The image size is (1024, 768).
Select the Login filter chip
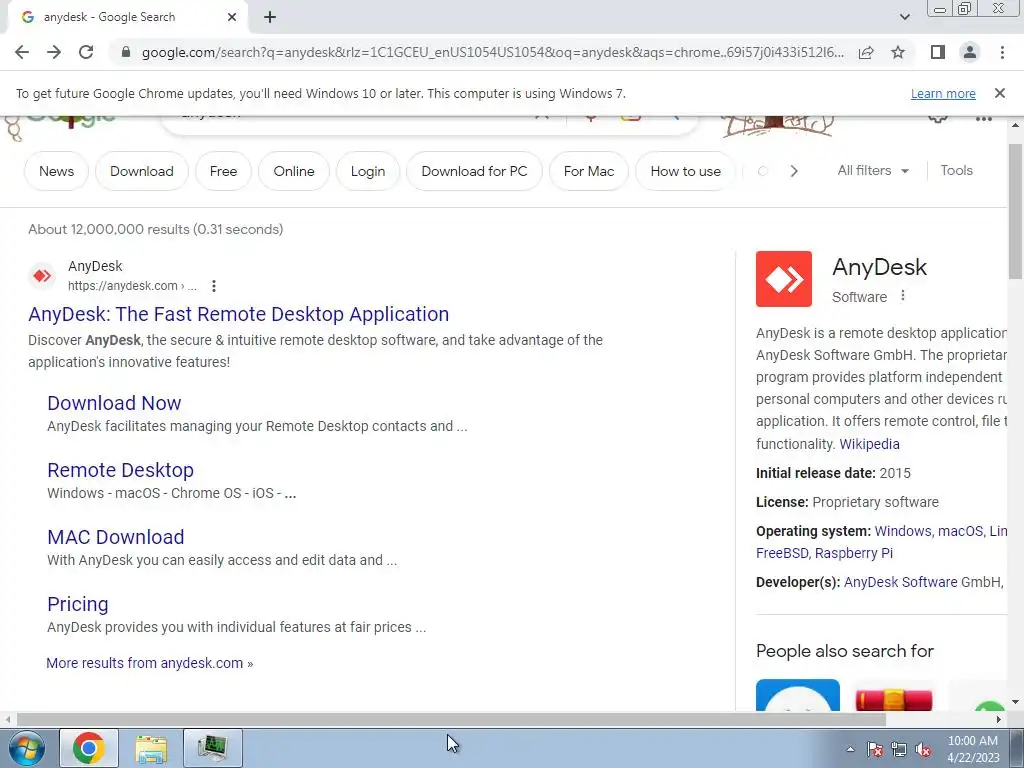tap(368, 171)
